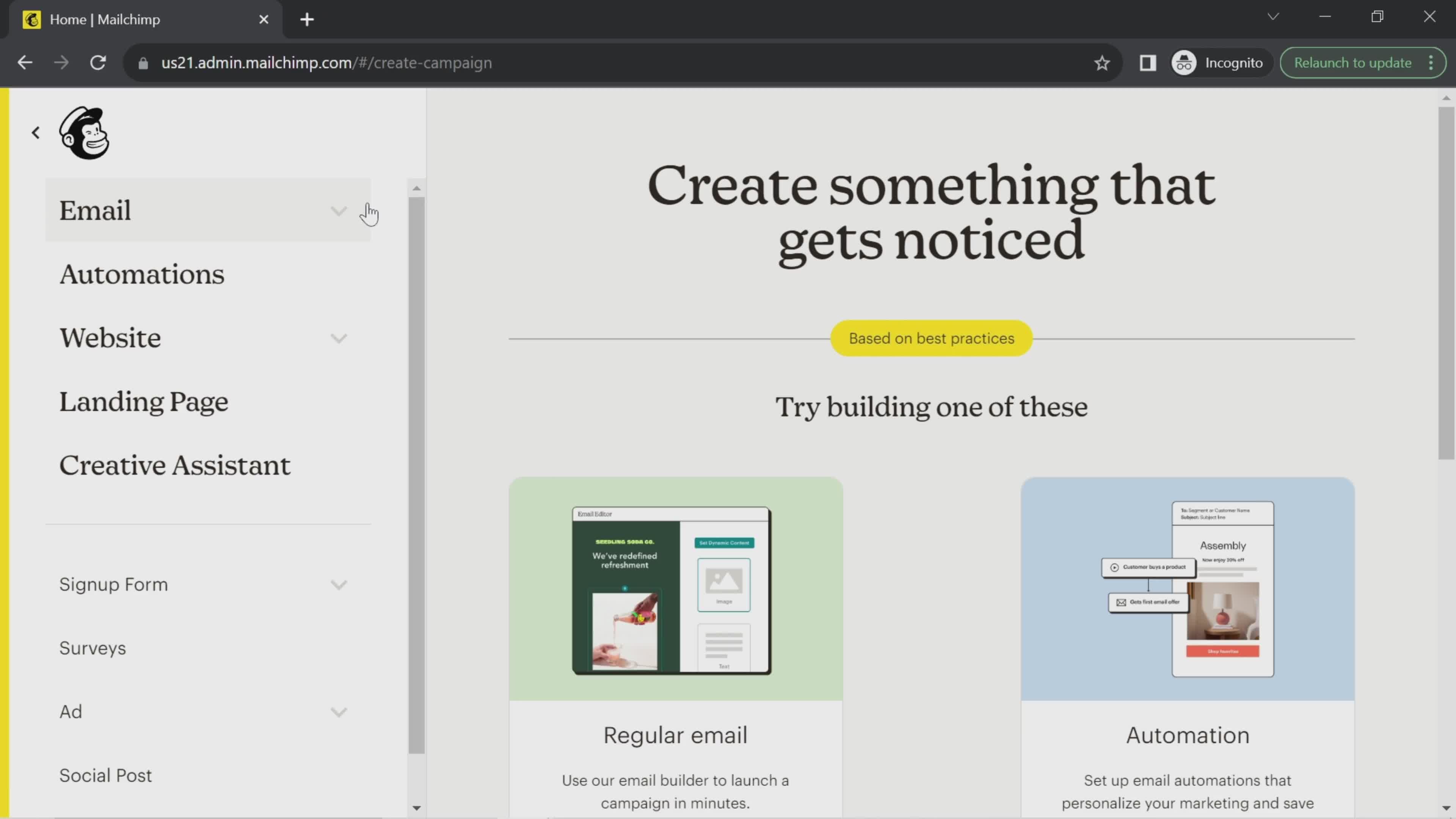The width and height of the screenshot is (1456, 819).
Task: Click the Incognito profile icon
Action: pos(1185,62)
